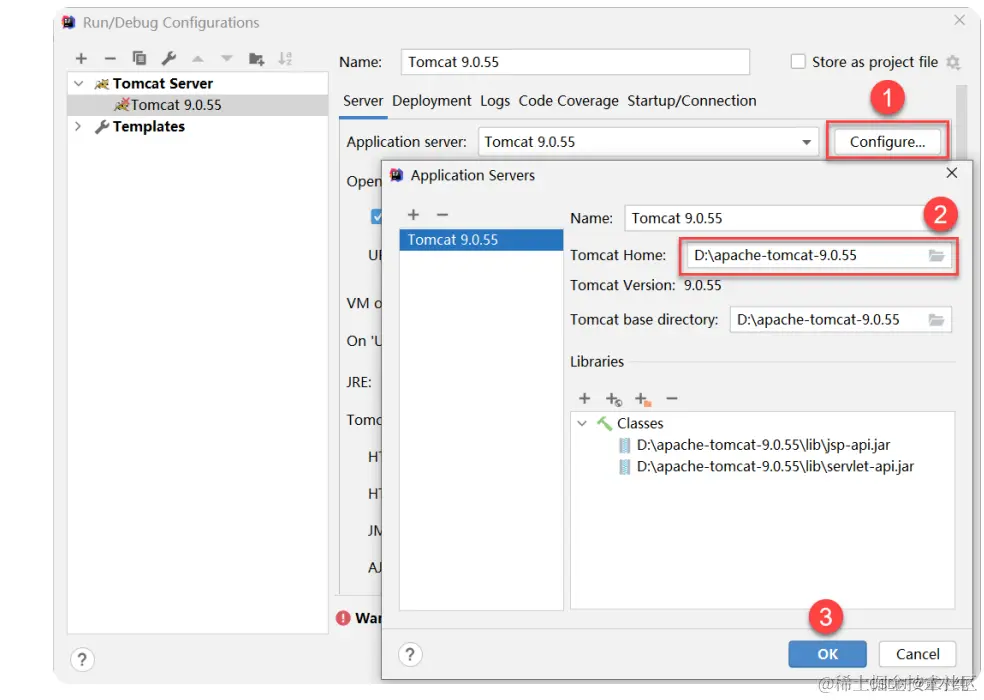Screen dimensions: 984x700
Task: Select lib\jsp-api.jar library entry
Action: (x=763, y=445)
